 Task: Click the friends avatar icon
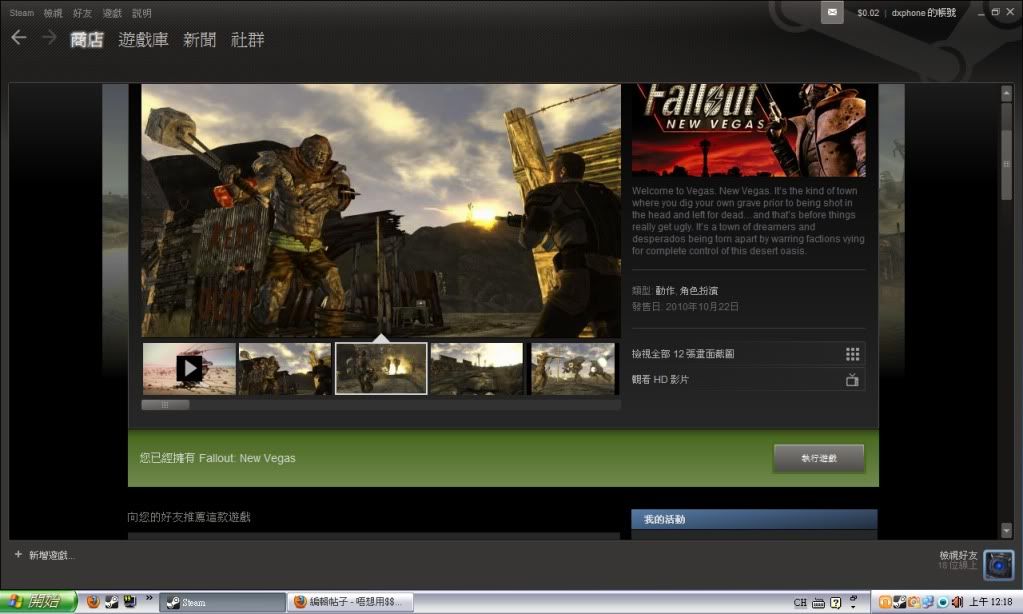[x=998, y=565]
